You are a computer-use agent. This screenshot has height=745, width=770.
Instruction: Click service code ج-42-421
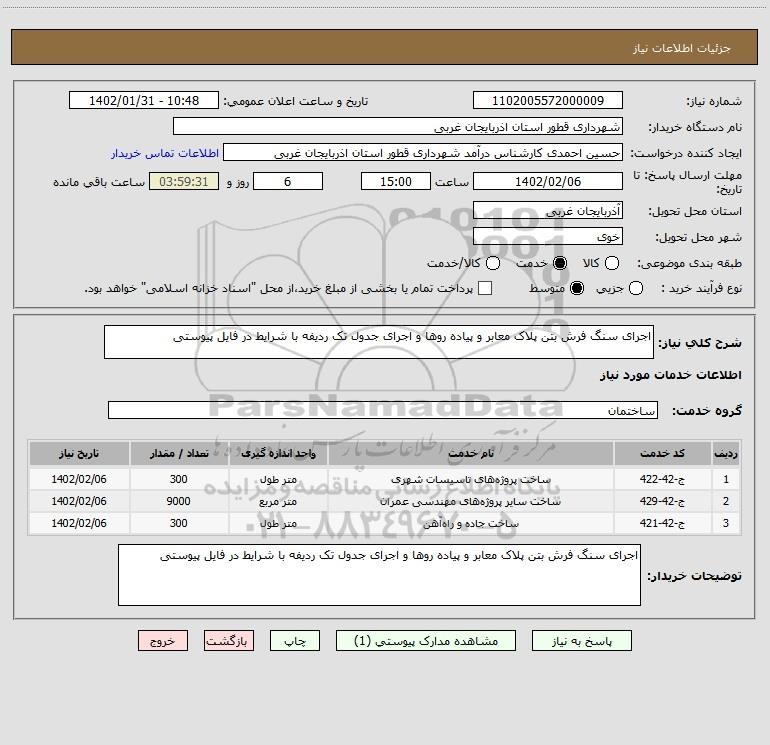[x=662, y=524]
